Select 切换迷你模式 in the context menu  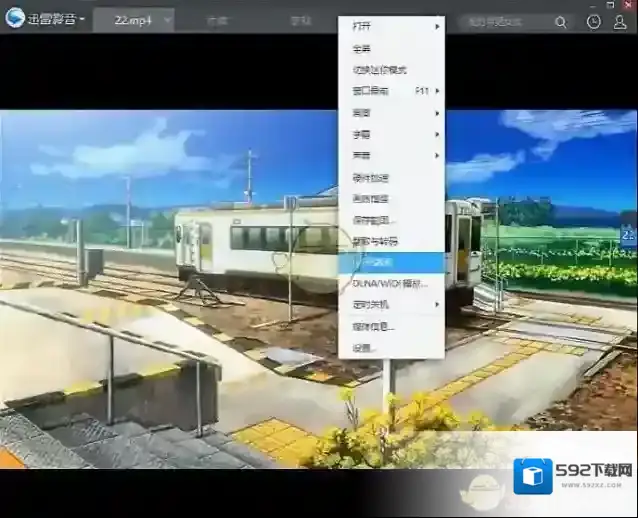click(x=379, y=70)
